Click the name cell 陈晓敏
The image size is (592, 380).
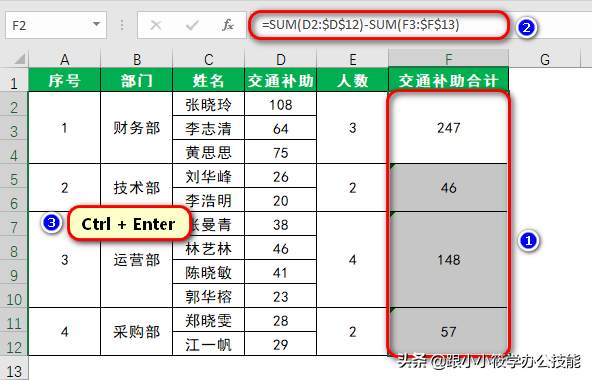[208, 272]
